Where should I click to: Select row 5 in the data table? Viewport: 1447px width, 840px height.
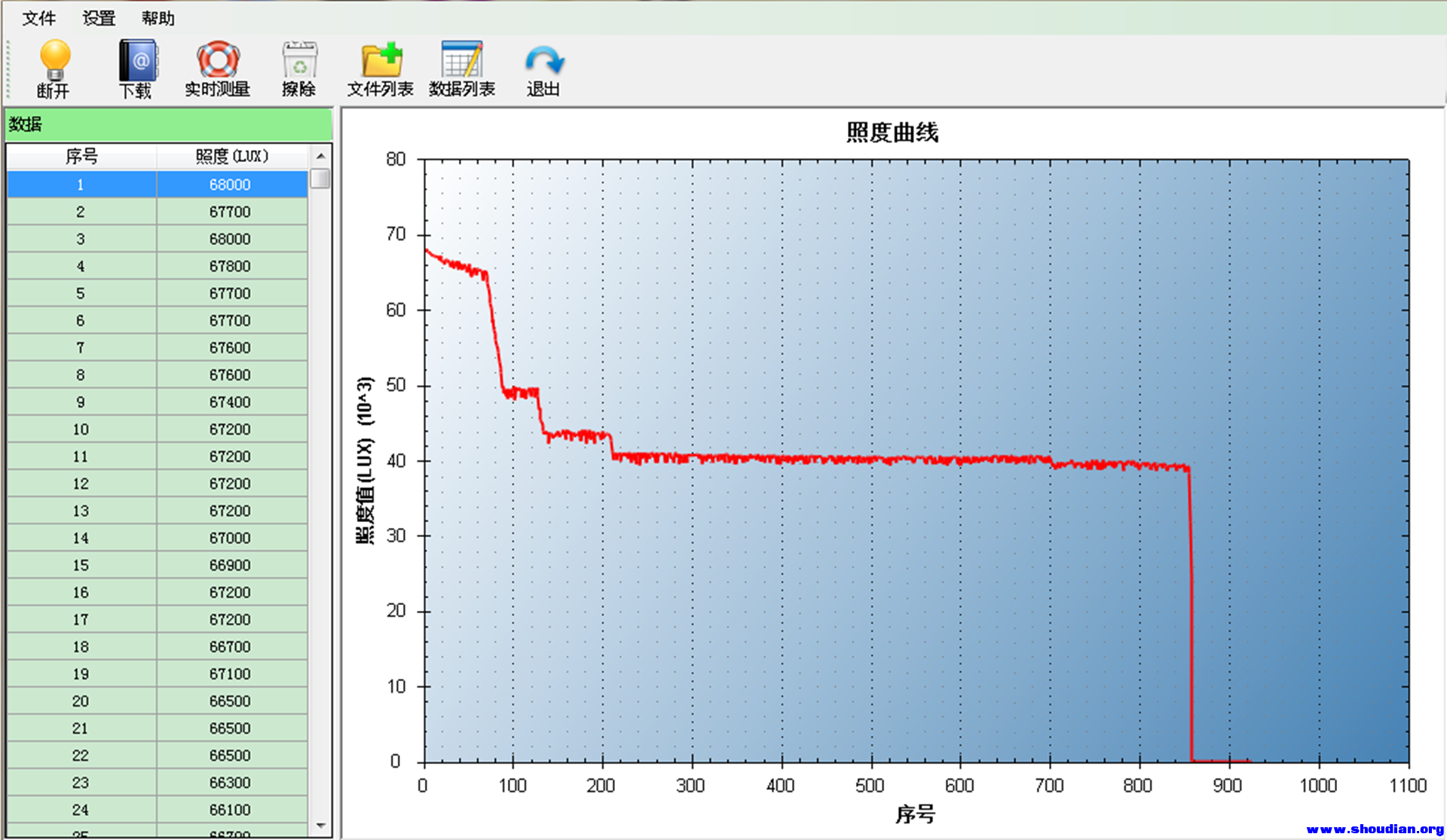coord(158,293)
